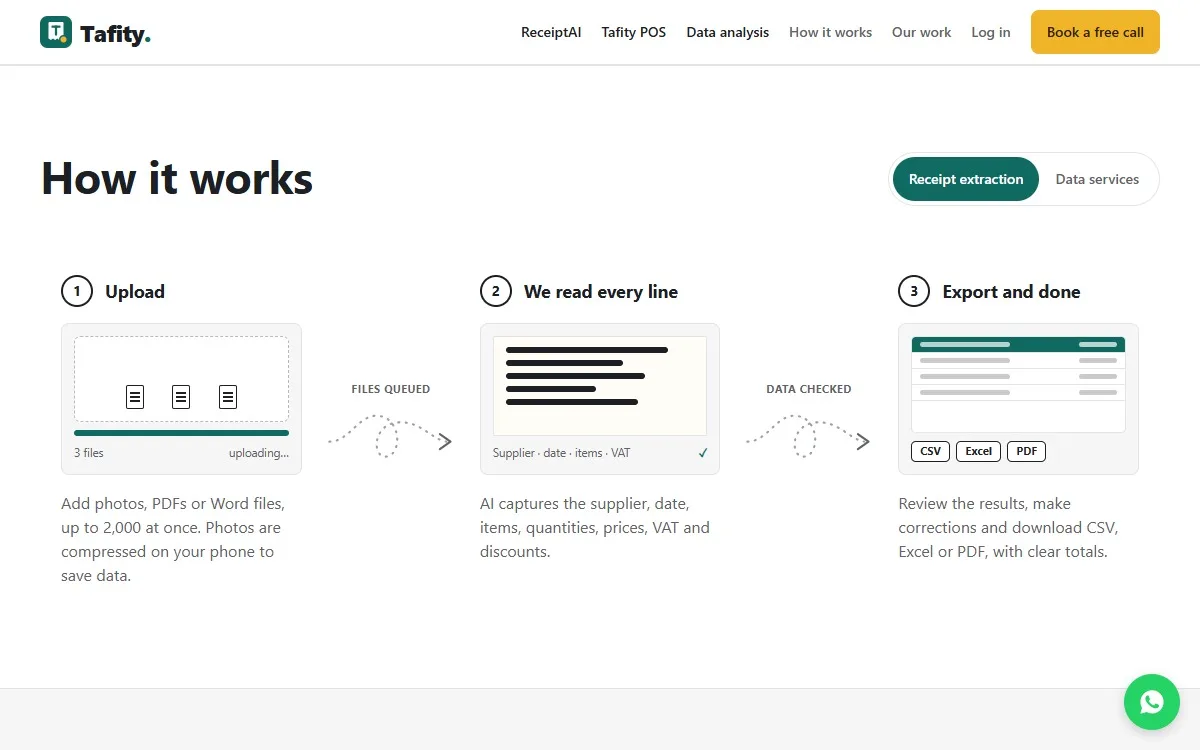Click the step 2 circled number
Image resolution: width=1200 pixels, height=750 pixels.
[496, 292]
